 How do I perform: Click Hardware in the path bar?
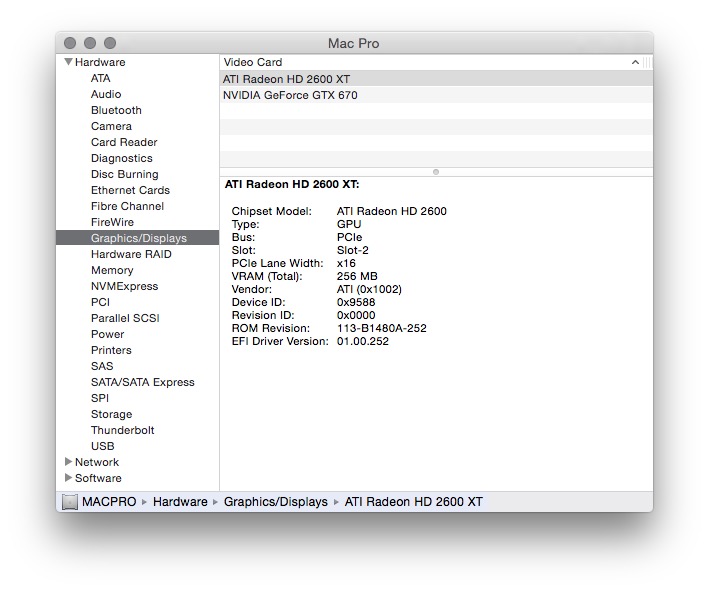pyautogui.click(x=180, y=502)
